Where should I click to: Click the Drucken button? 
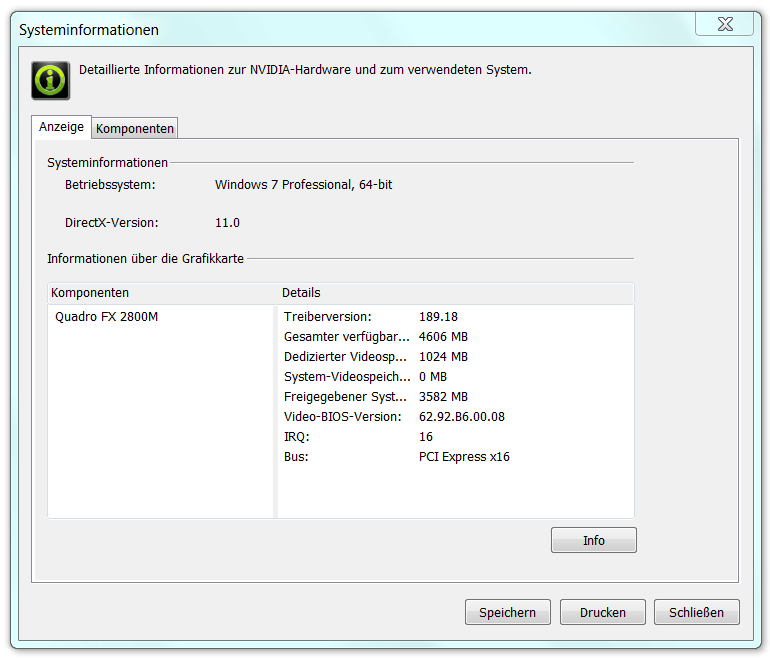(603, 612)
